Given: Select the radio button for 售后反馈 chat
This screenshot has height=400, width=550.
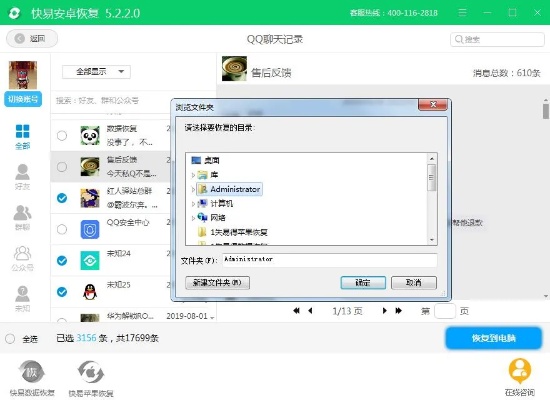Looking at the screenshot, I should coord(62,167).
